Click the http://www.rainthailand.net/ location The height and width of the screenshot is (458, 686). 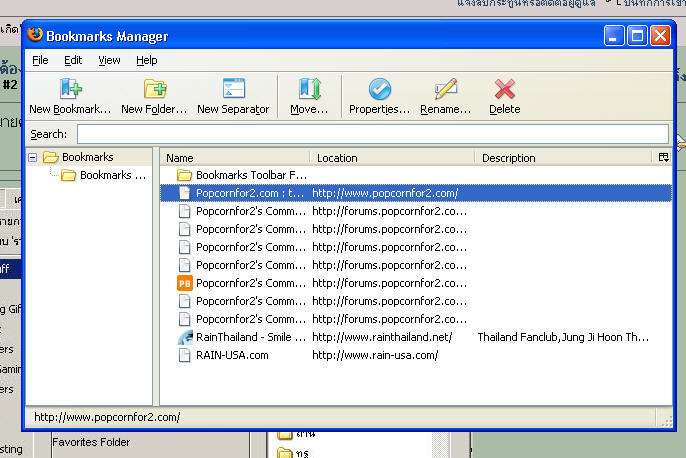pyautogui.click(x=382, y=337)
